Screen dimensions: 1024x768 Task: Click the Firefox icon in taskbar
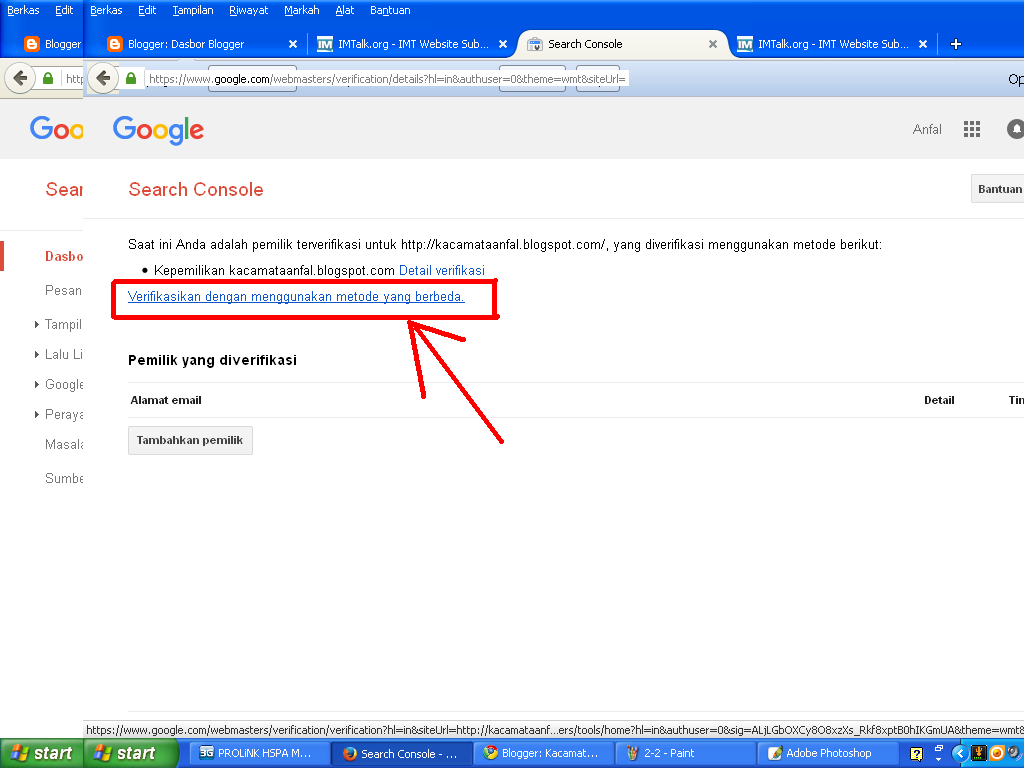pos(350,754)
